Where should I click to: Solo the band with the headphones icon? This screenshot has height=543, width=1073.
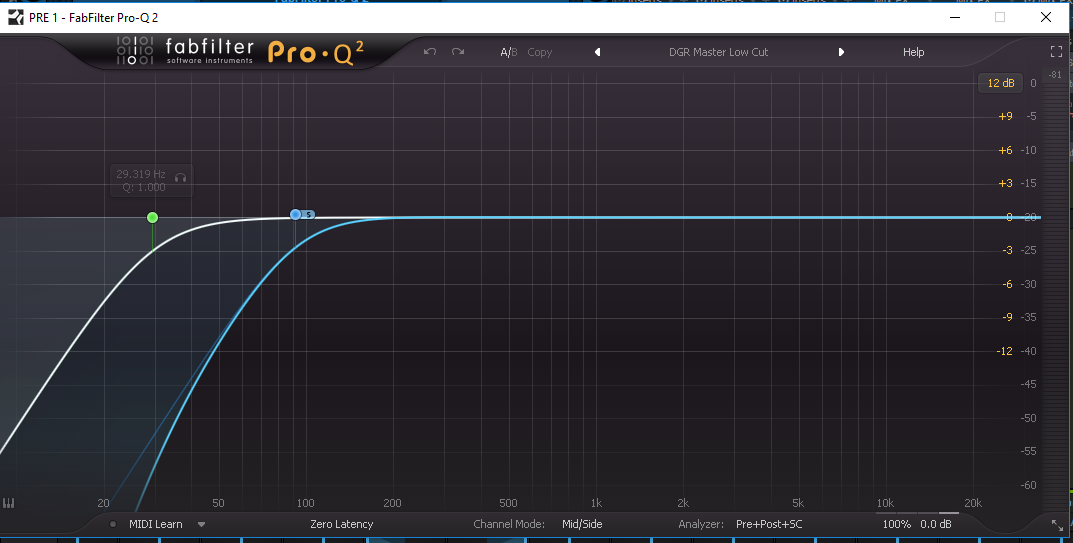(181, 177)
